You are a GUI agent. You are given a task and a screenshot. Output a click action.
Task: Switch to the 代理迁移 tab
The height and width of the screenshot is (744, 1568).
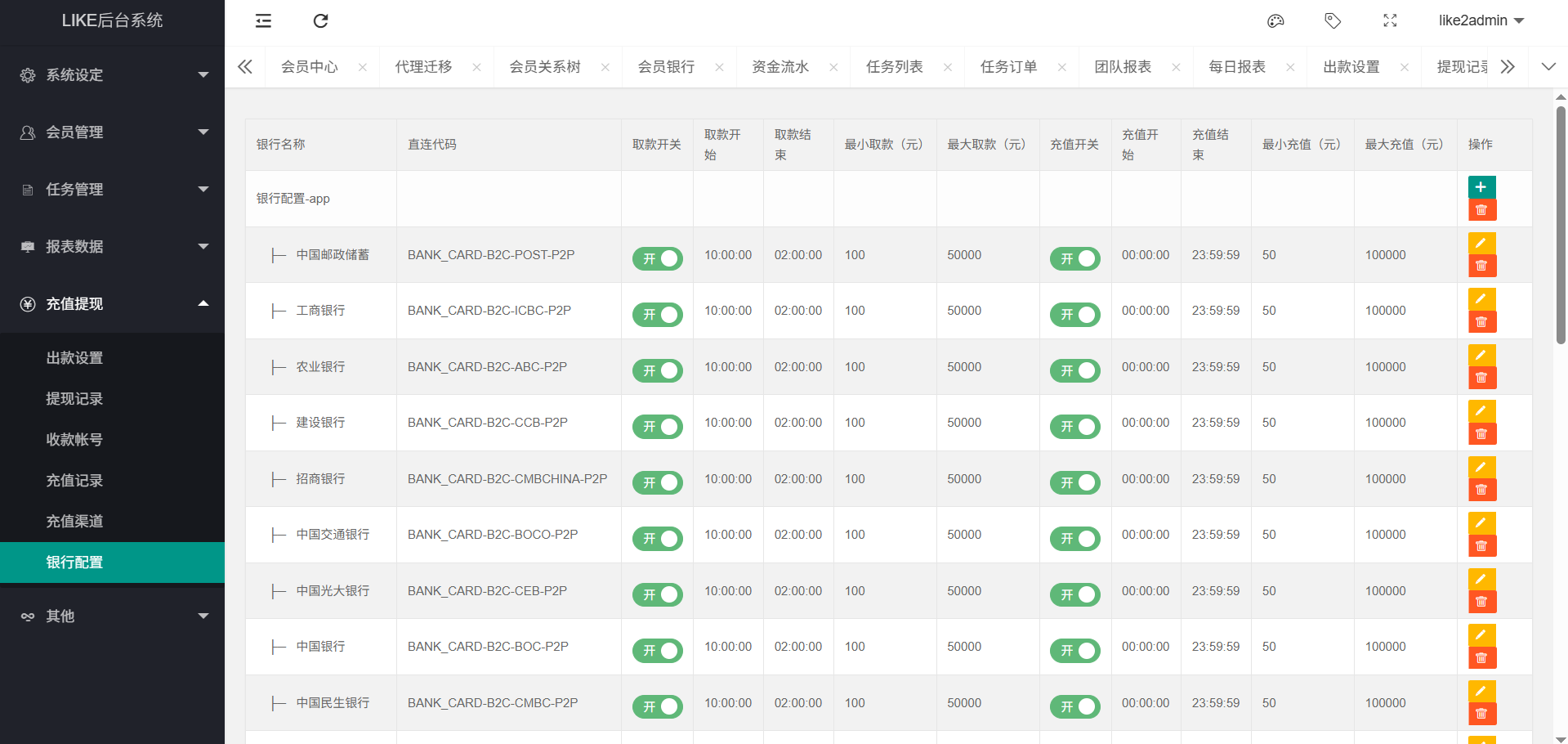[x=423, y=67]
